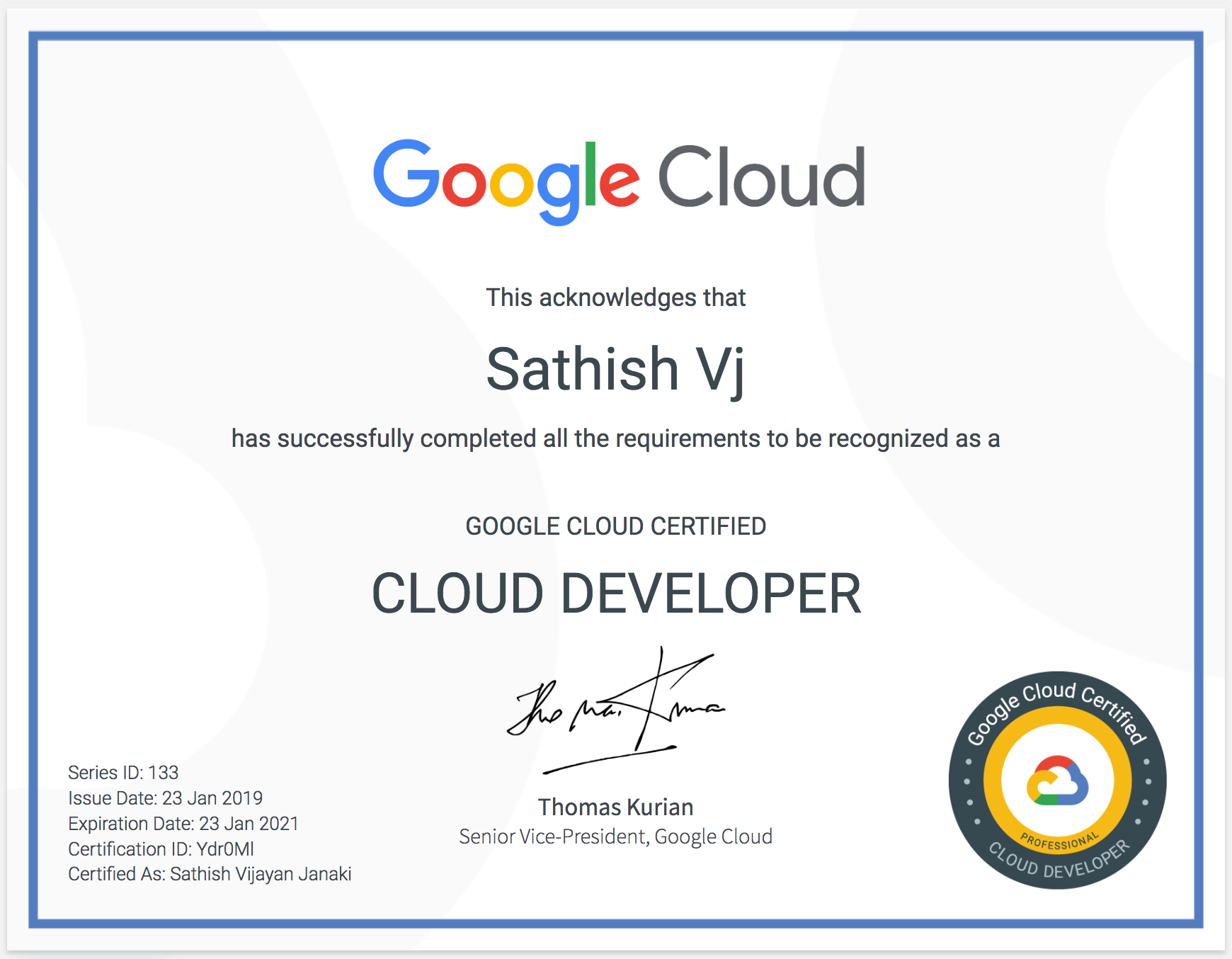Click Thomas Kurian's handwritten signature

616,709
